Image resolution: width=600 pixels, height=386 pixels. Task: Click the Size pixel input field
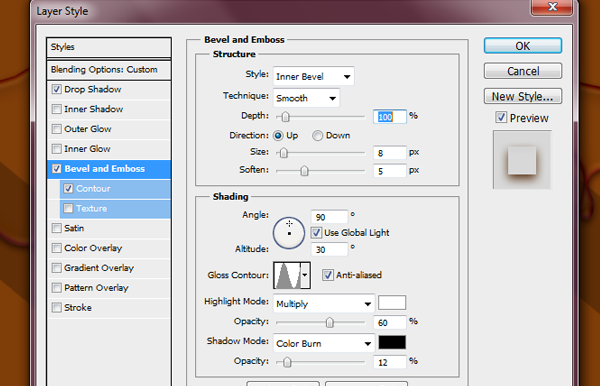[390, 153]
